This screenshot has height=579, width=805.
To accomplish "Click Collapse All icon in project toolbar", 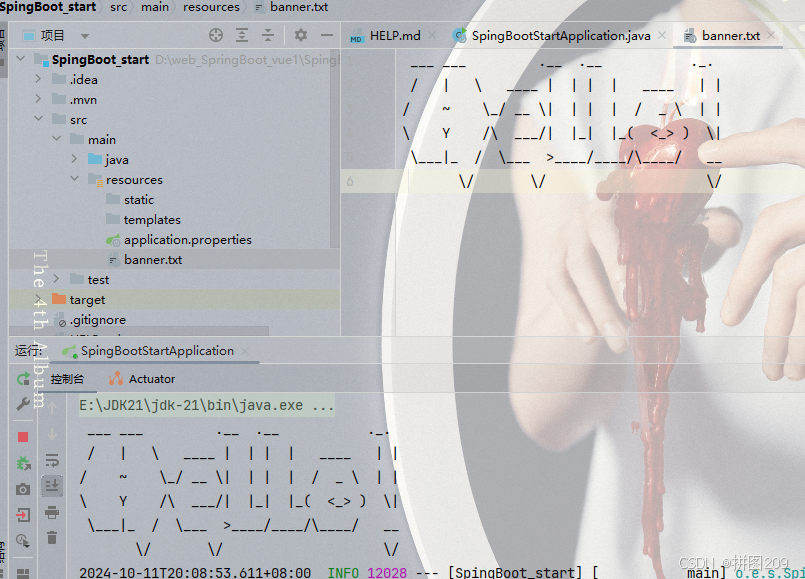I will click(x=267, y=35).
